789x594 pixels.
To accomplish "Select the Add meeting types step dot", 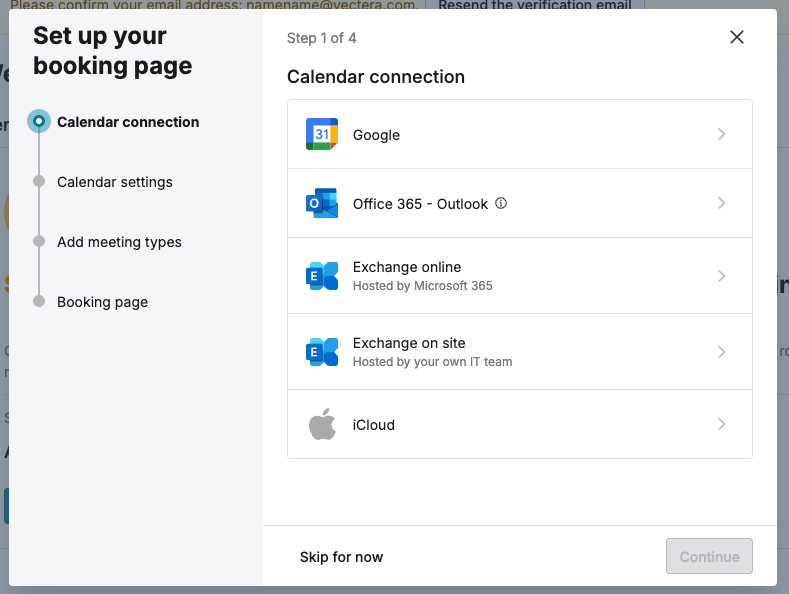I will point(39,241).
